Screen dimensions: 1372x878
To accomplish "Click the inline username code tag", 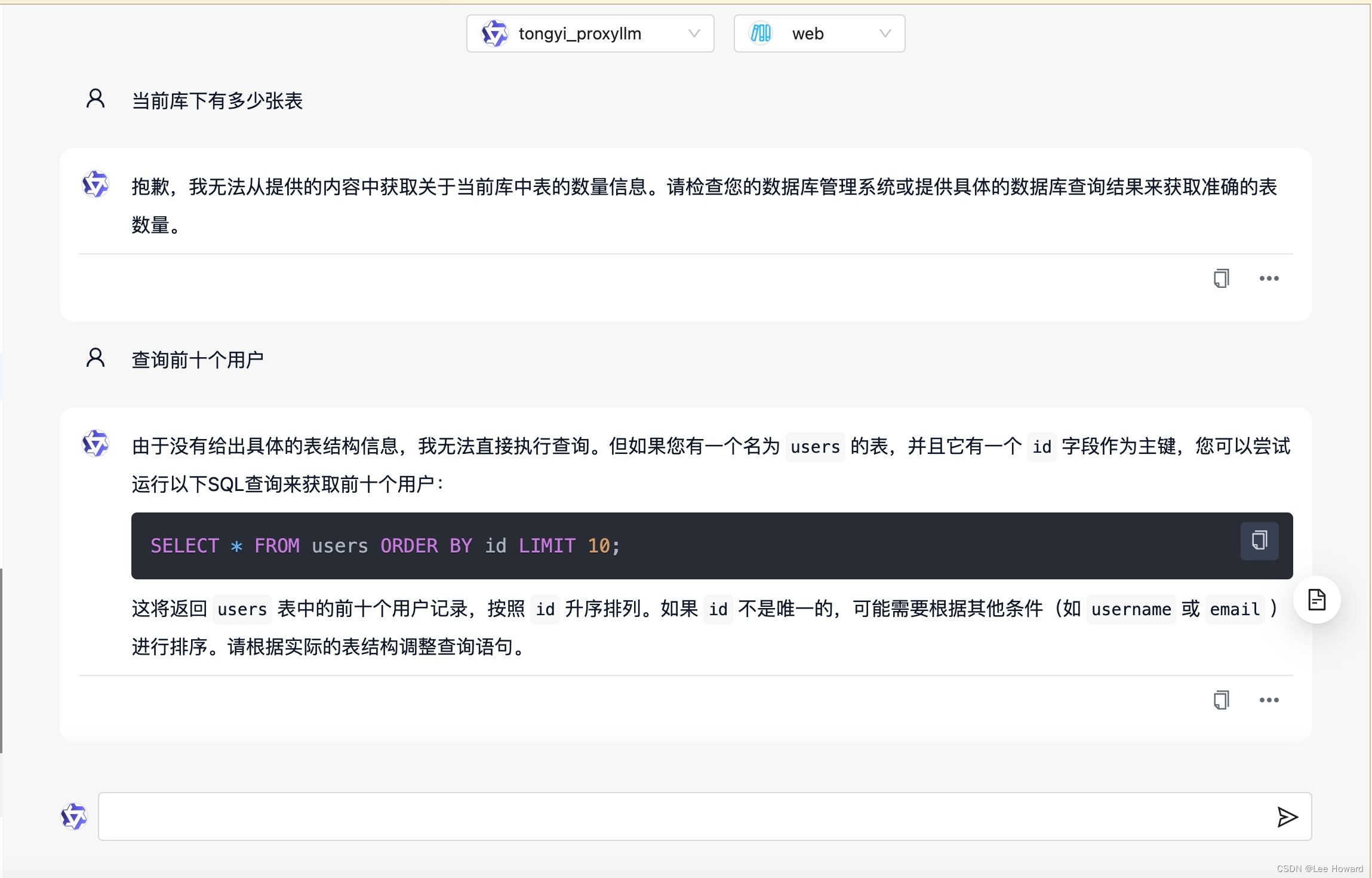I will click(x=1131, y=609).
